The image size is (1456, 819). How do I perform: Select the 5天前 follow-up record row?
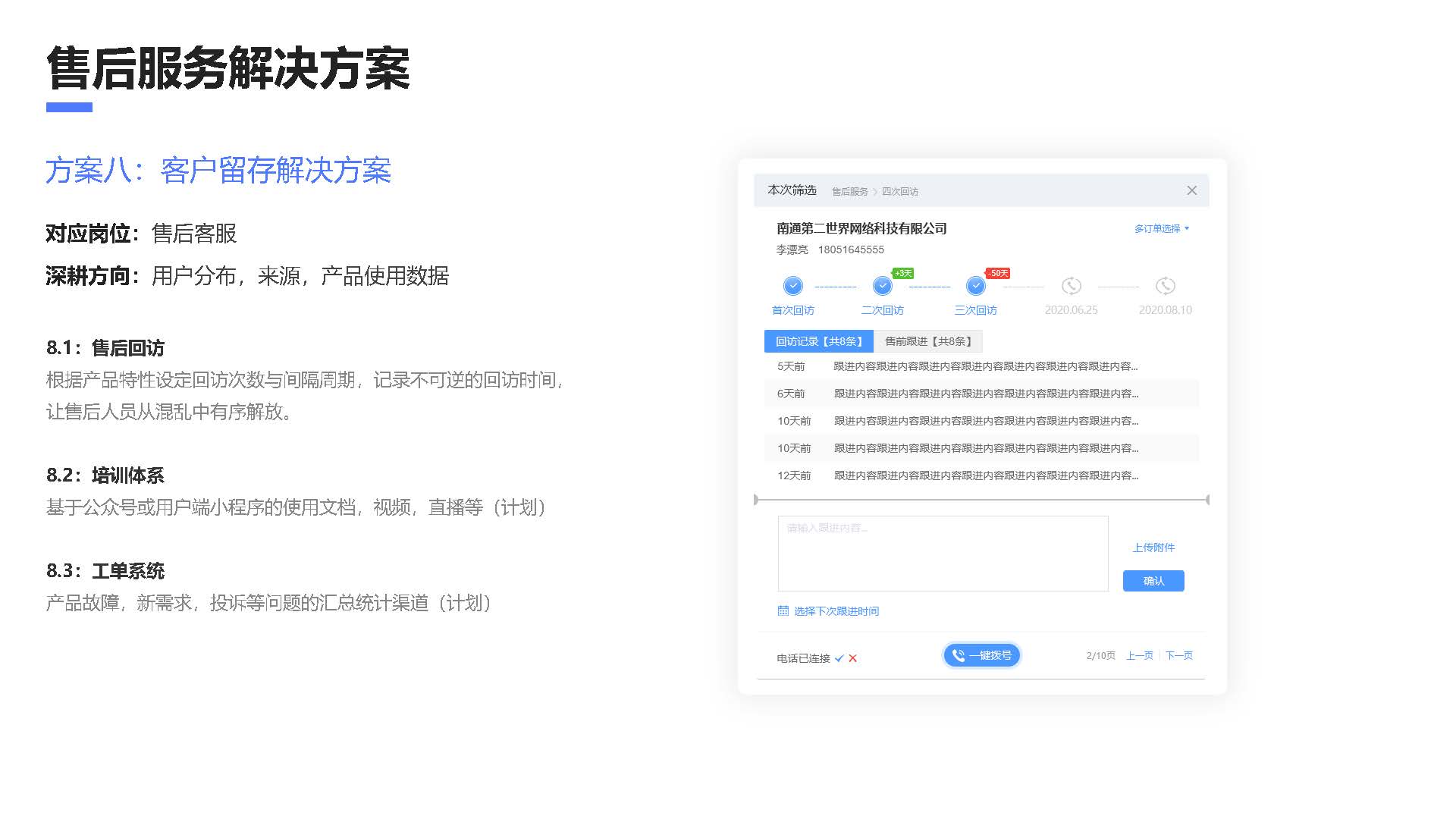(x=982, y=366)
